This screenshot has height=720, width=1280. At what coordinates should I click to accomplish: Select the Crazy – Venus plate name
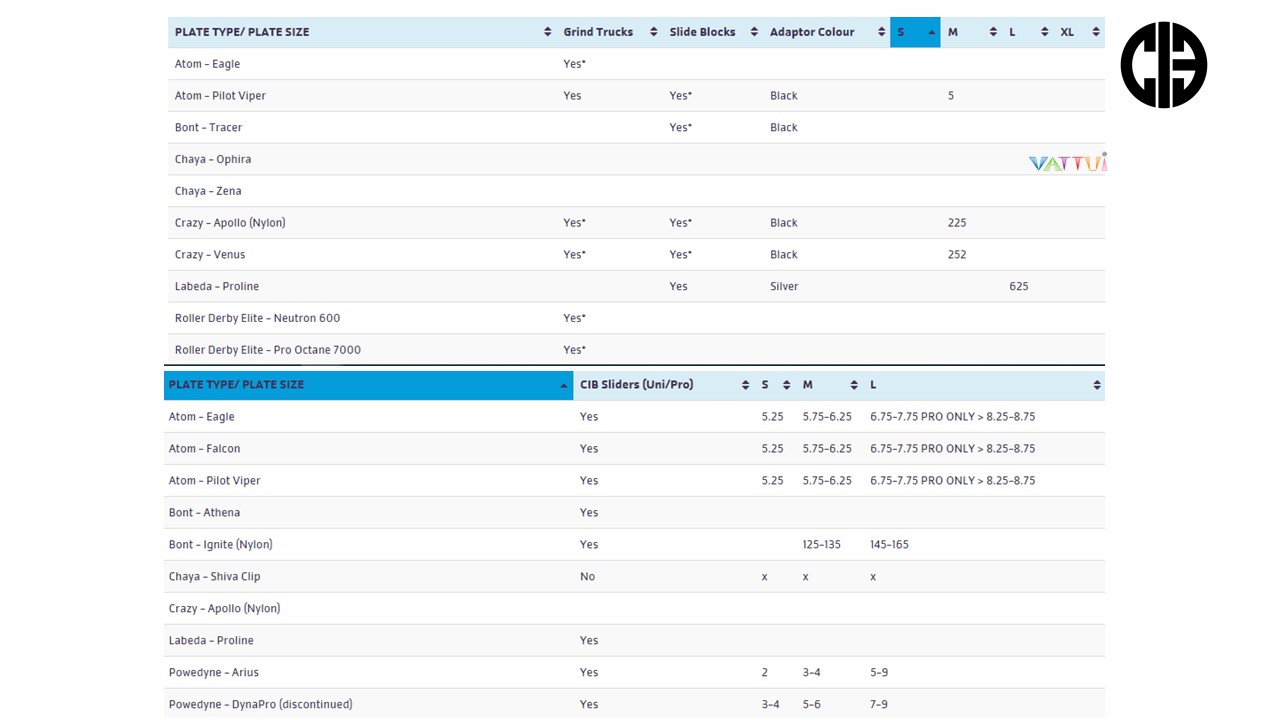coord(210,255)
